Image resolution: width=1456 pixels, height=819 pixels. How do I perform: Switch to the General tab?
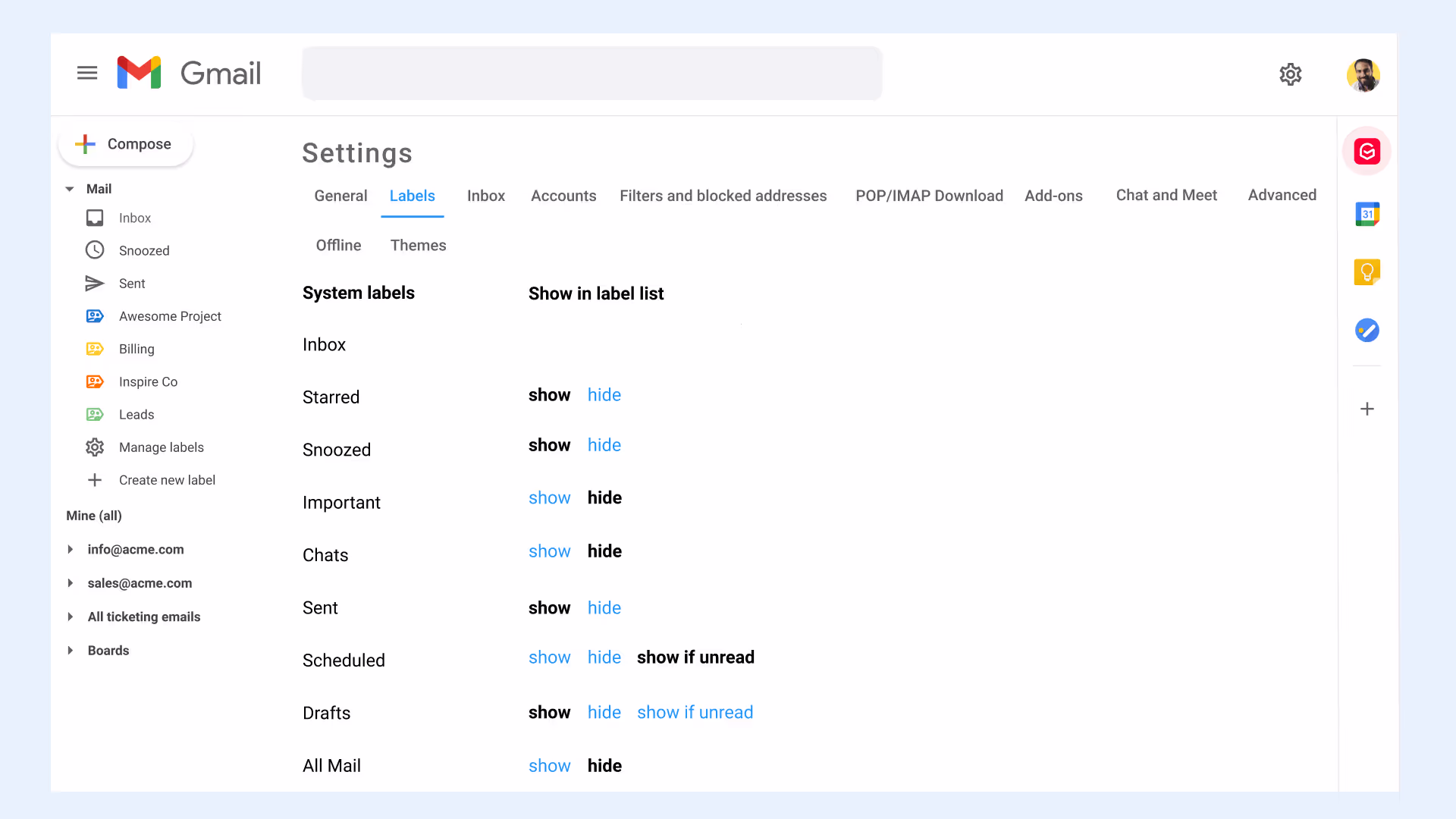(340, 196)
